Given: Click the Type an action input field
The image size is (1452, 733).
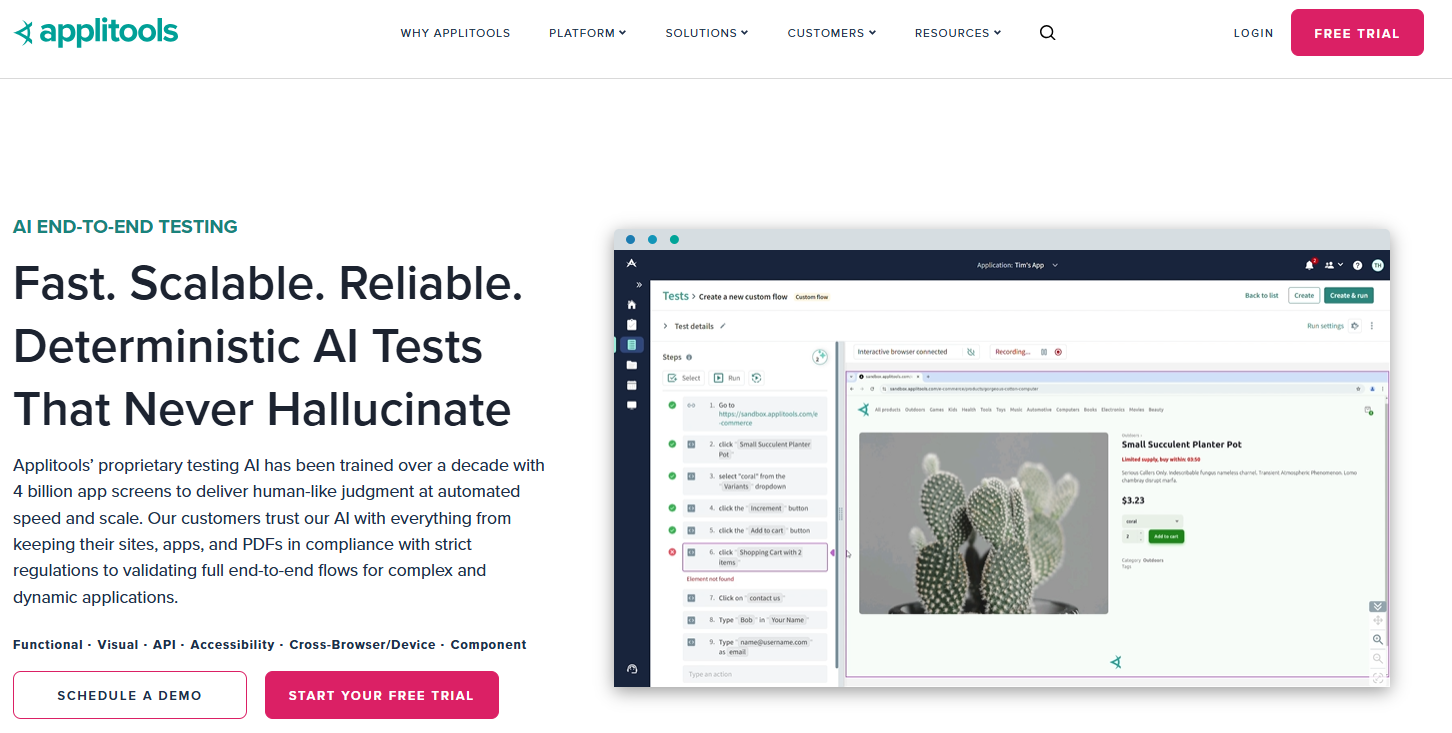Looking at the screenshot, I should tap(754, 674).
